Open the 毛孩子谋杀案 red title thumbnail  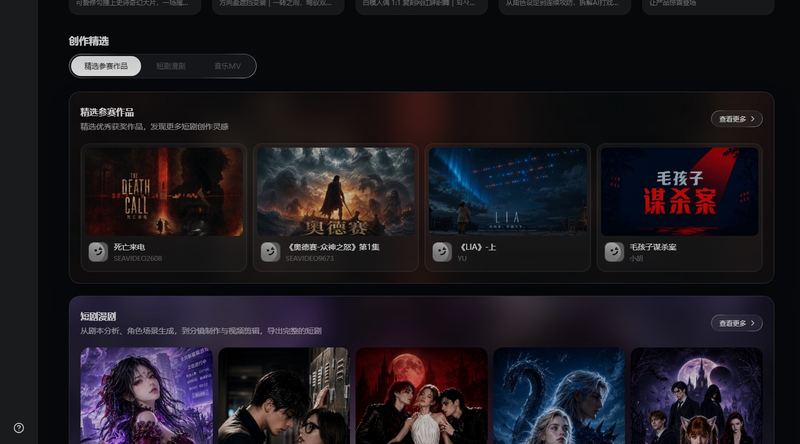point(680,191)
